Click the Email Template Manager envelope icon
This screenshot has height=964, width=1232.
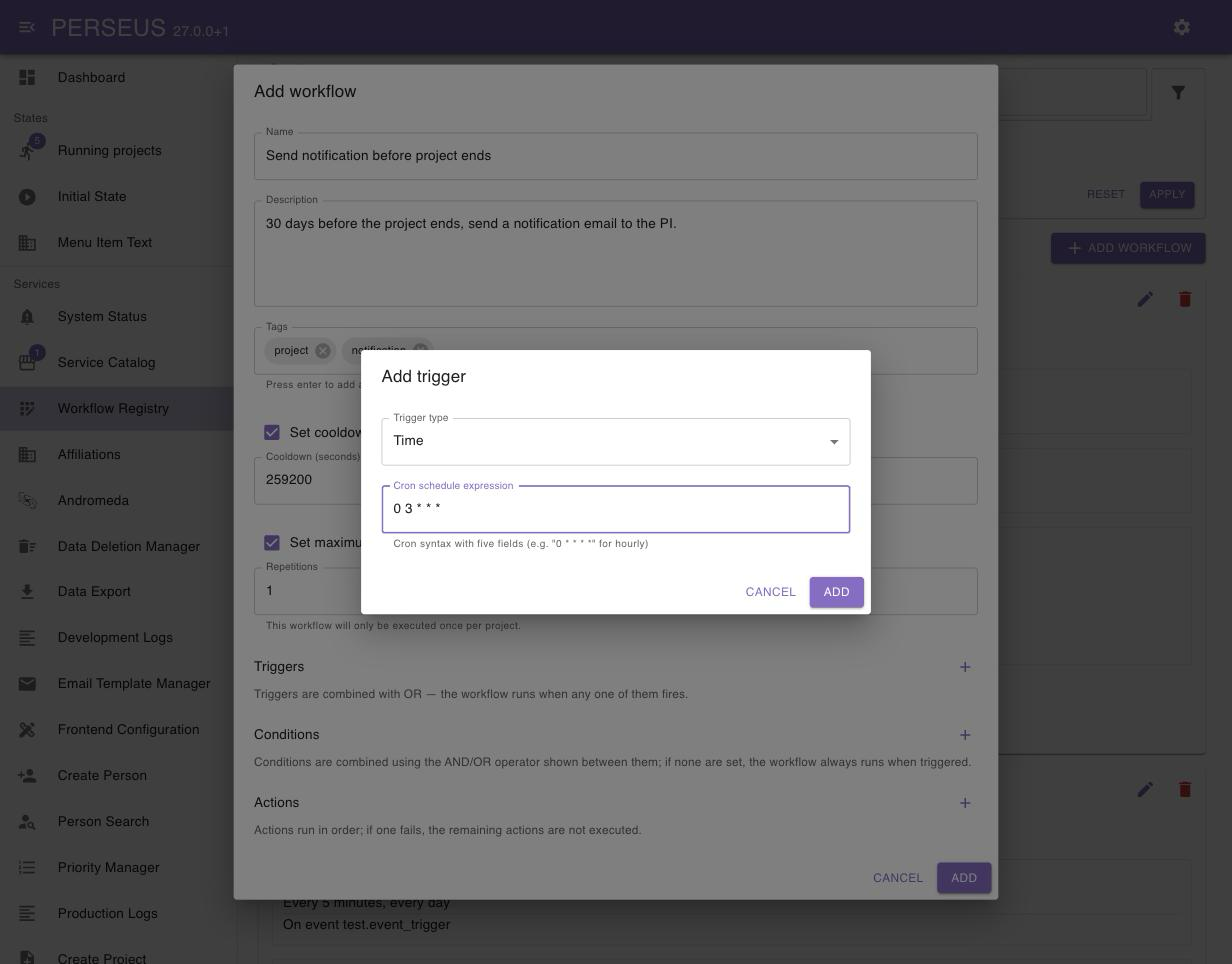point(27,684)
